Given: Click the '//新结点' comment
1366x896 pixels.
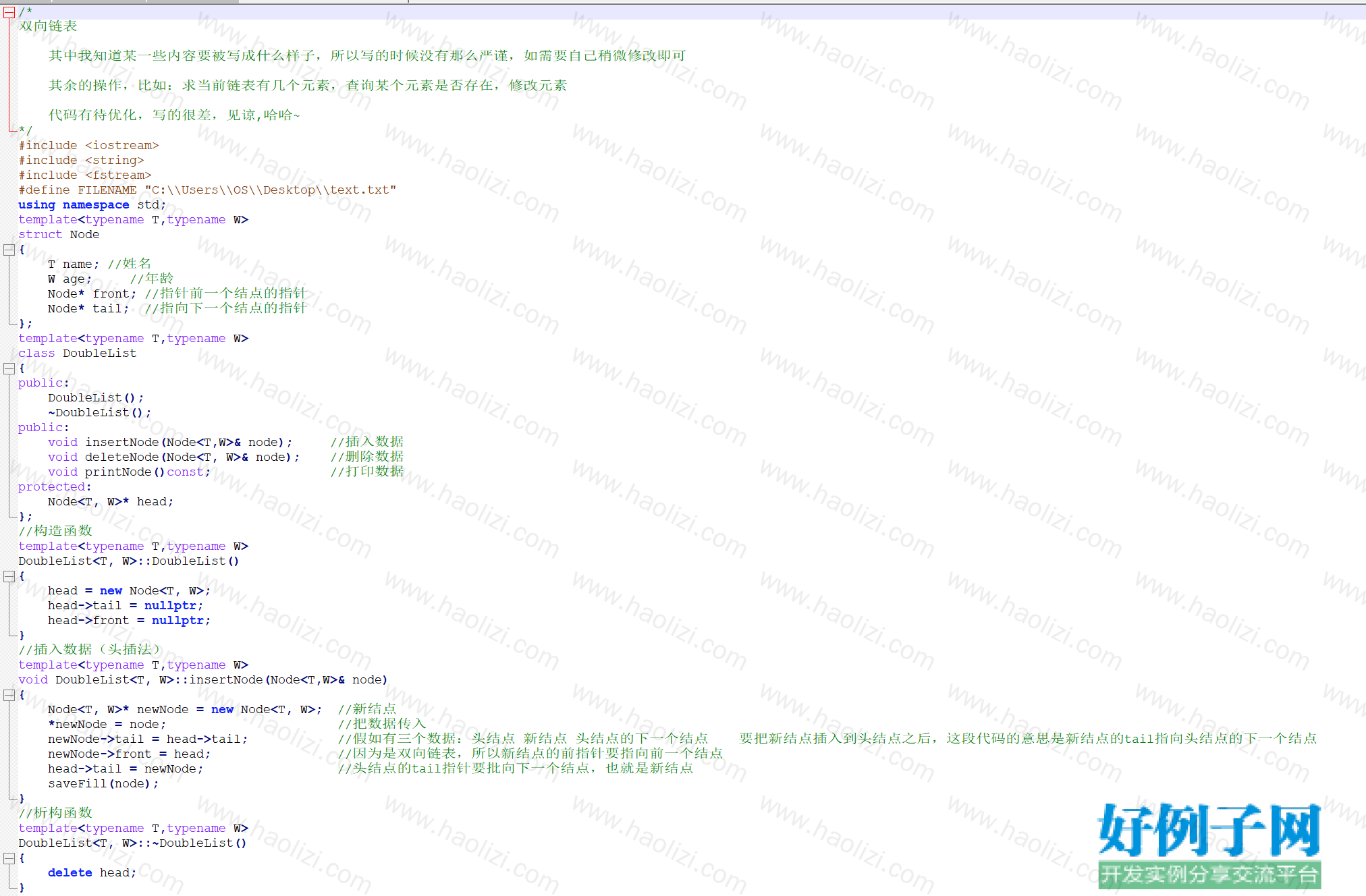Looking at the screenshot, I should [x=367, y=709].
